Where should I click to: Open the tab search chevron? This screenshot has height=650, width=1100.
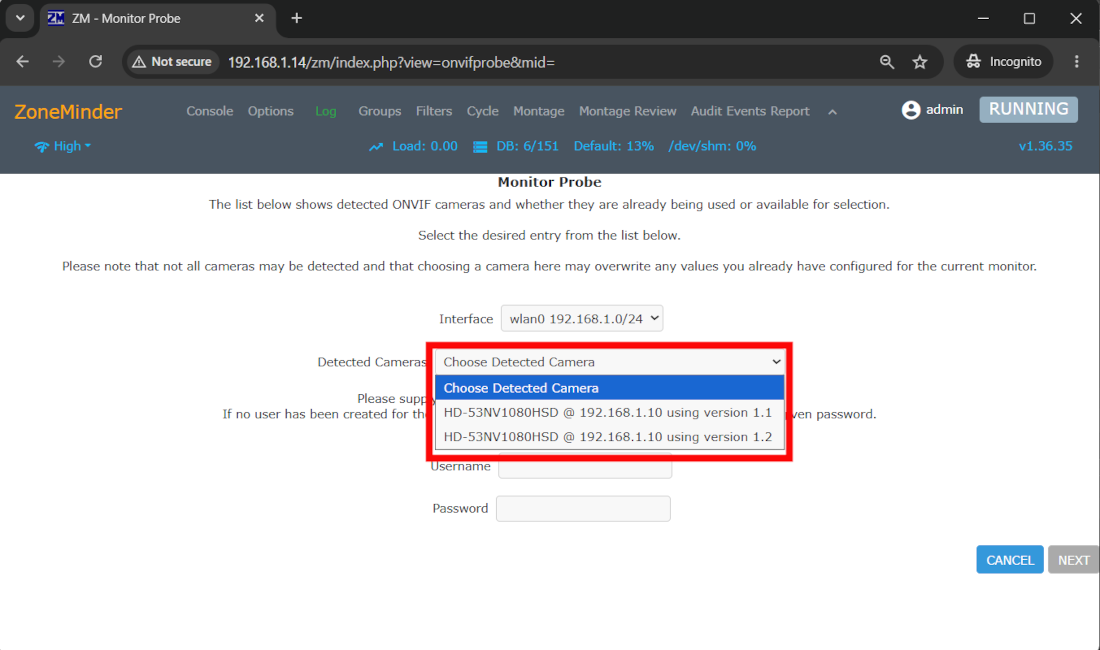pos(20,18)
